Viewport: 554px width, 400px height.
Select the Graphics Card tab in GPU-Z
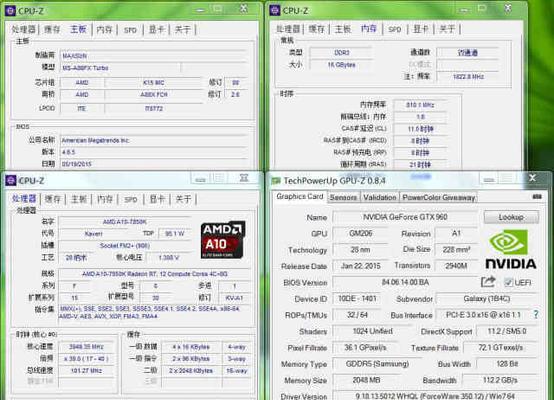[x=300, y=196]
